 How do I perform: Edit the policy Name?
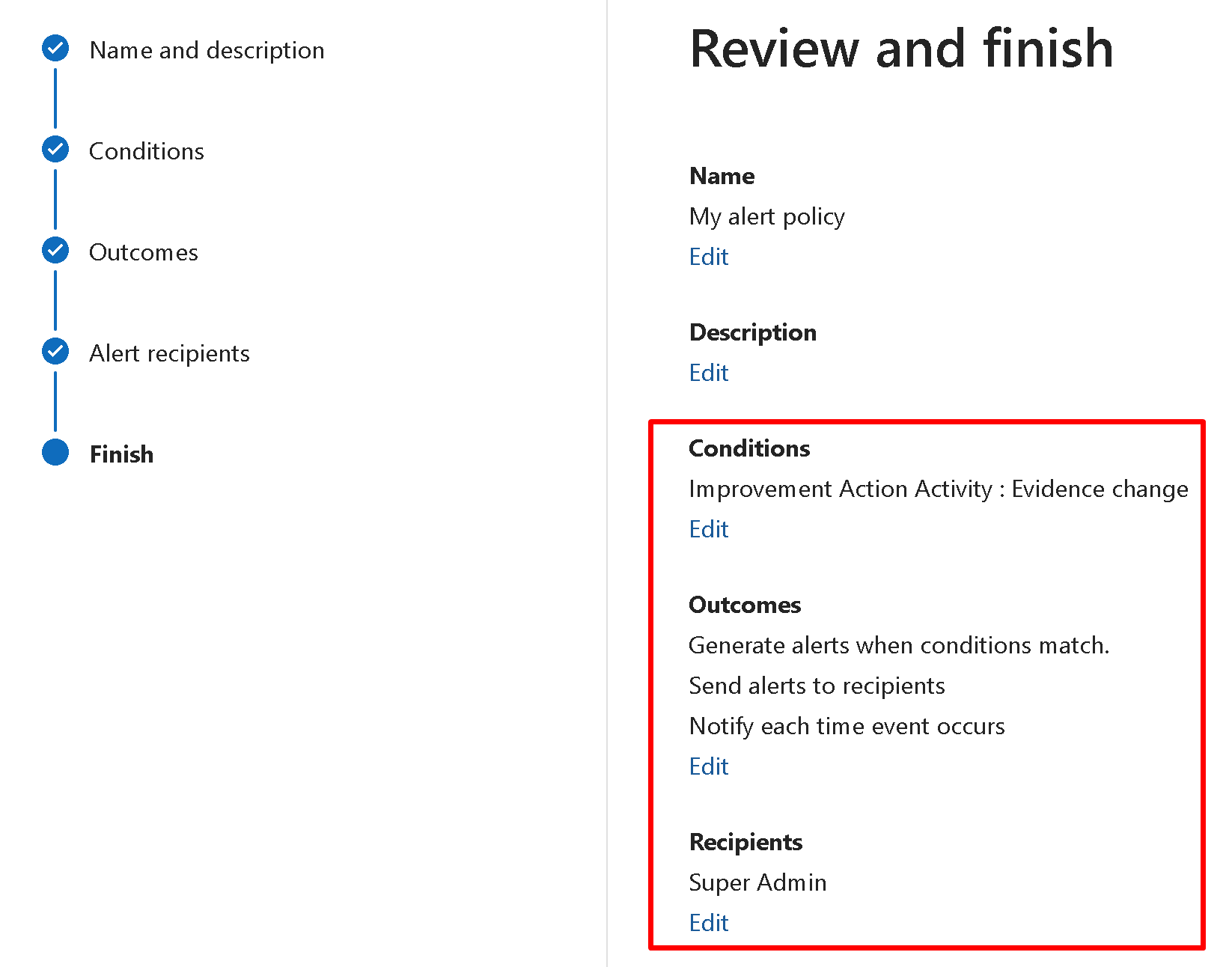tap(708, 257)
